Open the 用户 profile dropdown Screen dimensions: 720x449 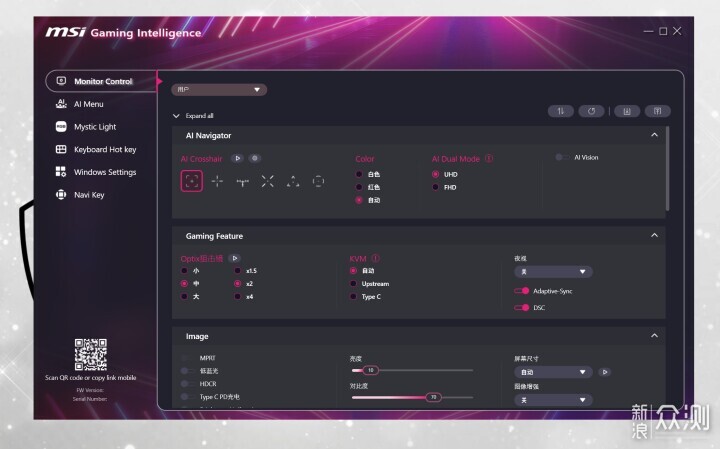point(219,90)
